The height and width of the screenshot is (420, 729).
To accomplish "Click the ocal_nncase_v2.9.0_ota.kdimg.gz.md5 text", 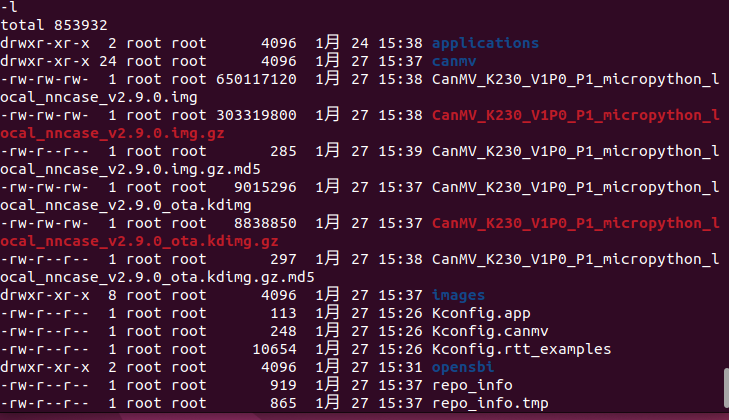I will click(157, 277).
